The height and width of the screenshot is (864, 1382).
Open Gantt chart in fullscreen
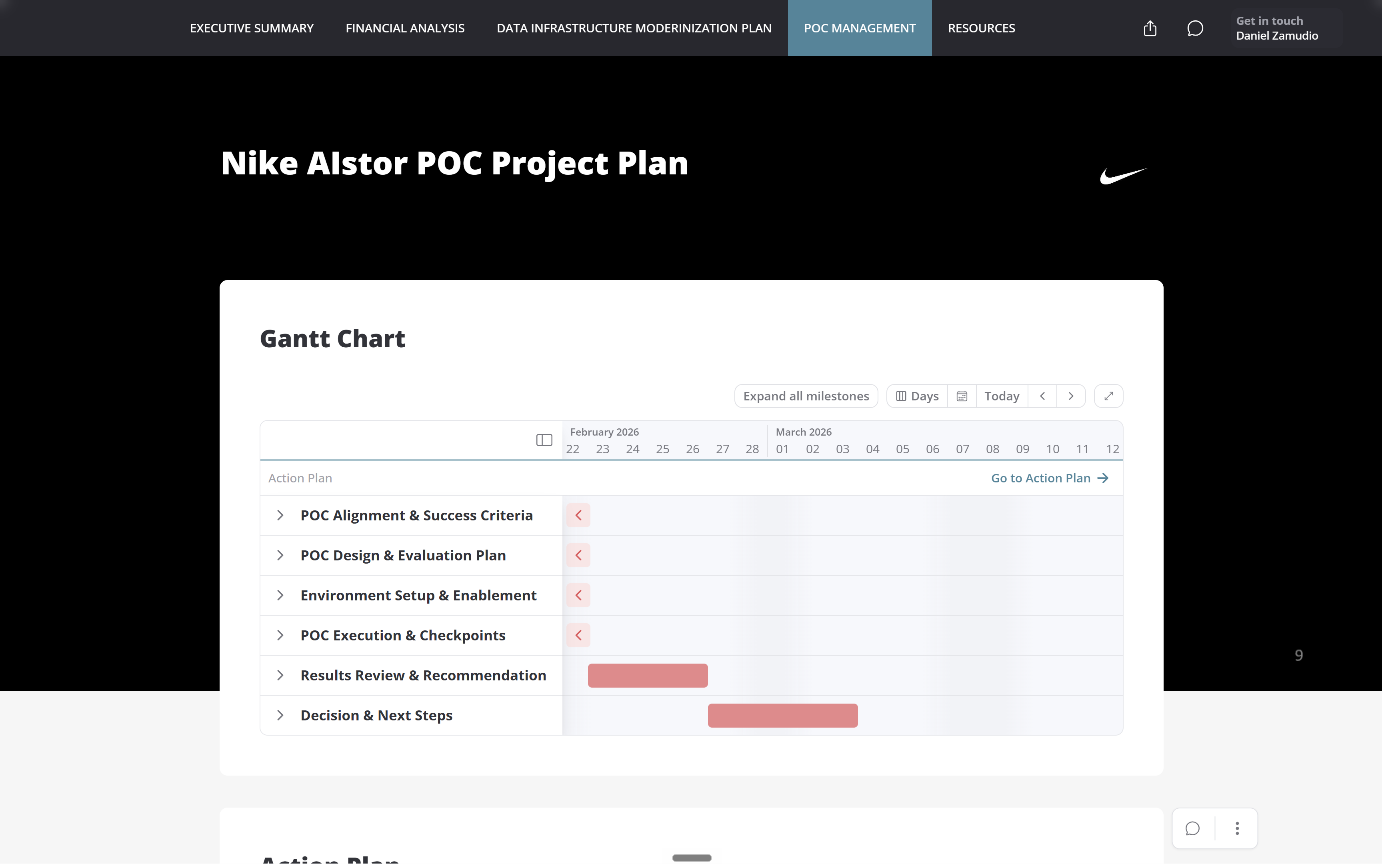pos(1109,396)
